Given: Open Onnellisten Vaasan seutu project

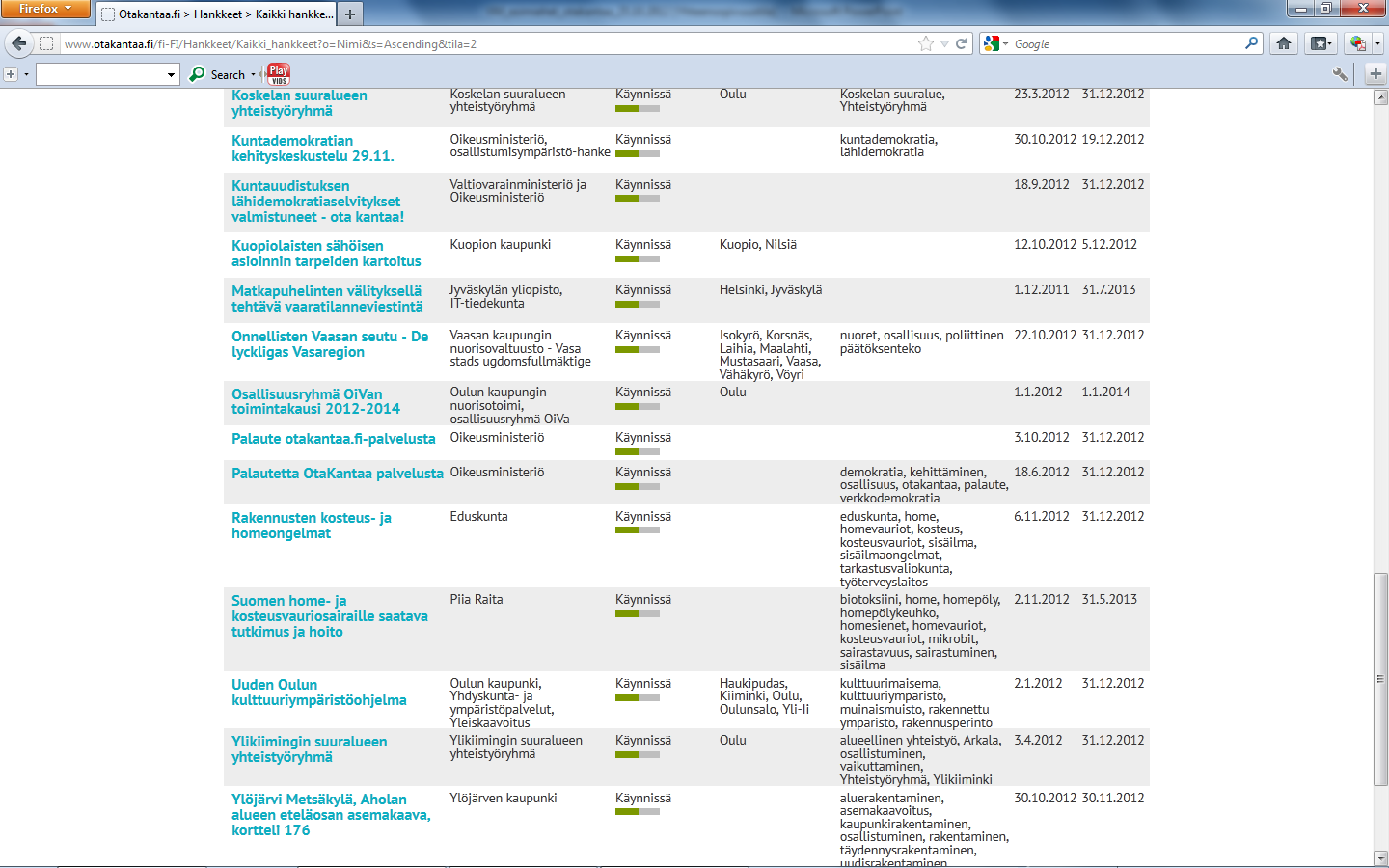Looking at the screenshot, I should click(x=330, y=344).
